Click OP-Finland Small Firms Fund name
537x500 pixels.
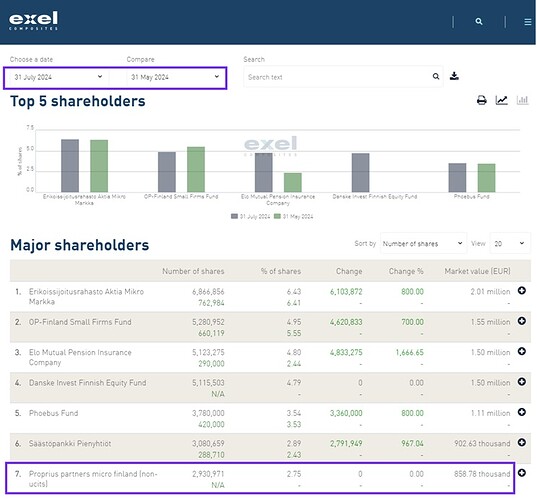pos(80,322)
